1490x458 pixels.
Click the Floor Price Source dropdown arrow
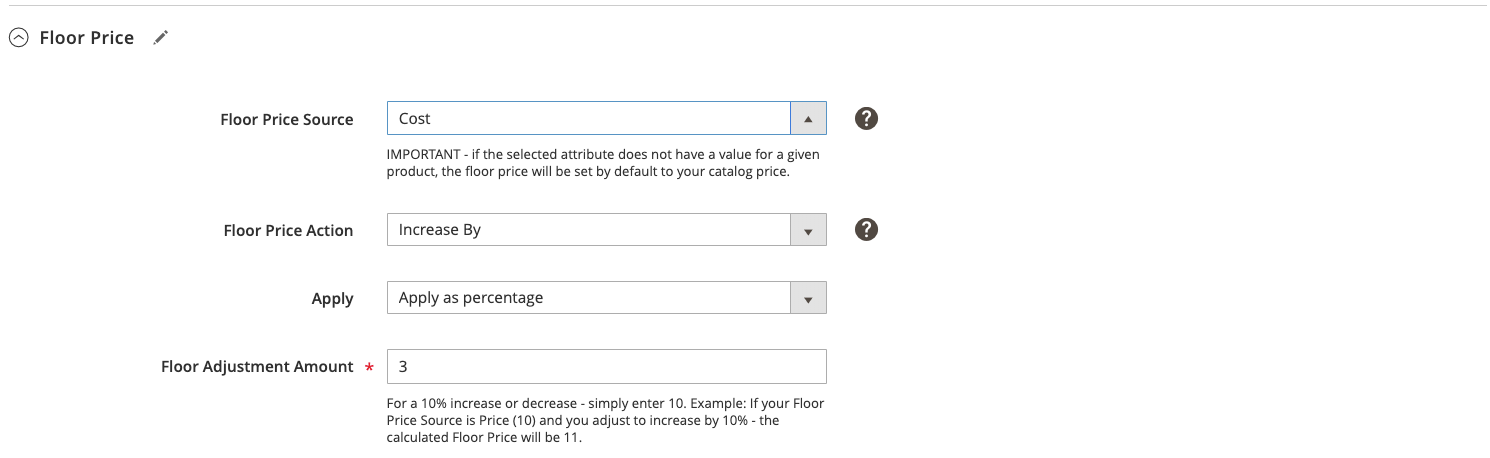pyautogui.click(x=808, y=119)
